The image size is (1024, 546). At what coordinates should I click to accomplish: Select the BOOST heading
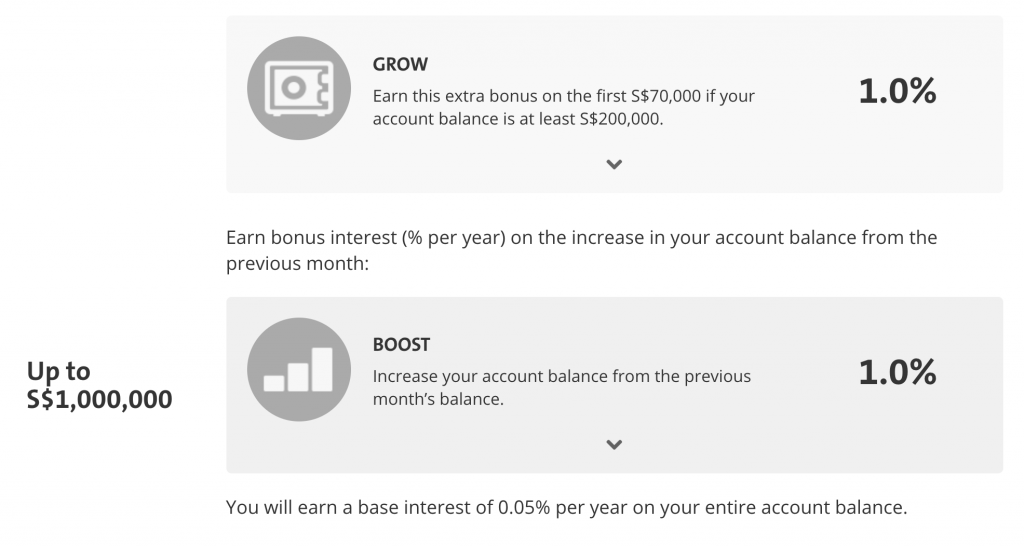(x=401, y=345)
